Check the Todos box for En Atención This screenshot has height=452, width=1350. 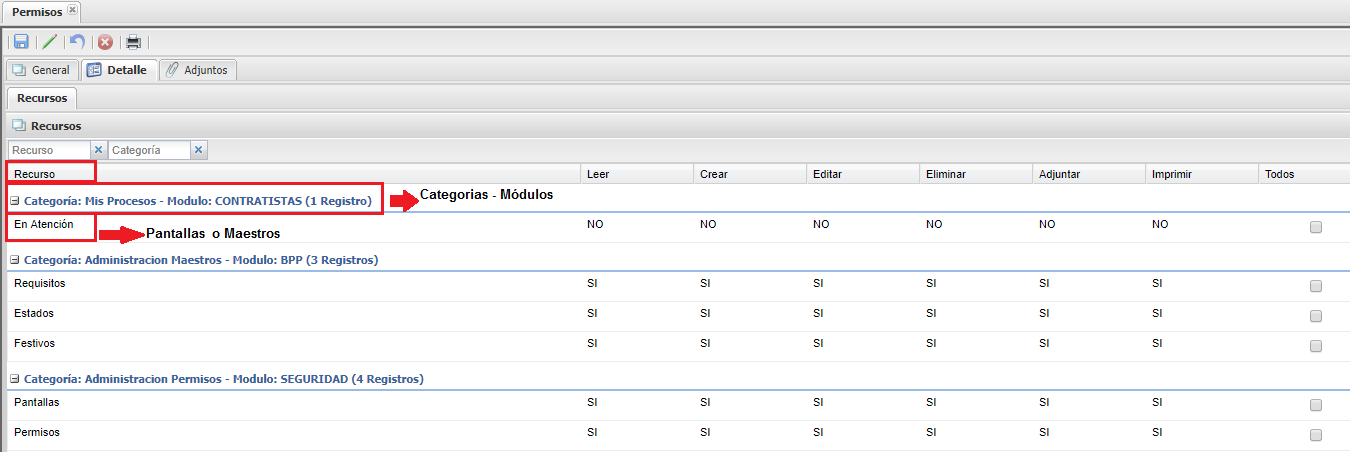(1315, 227)
